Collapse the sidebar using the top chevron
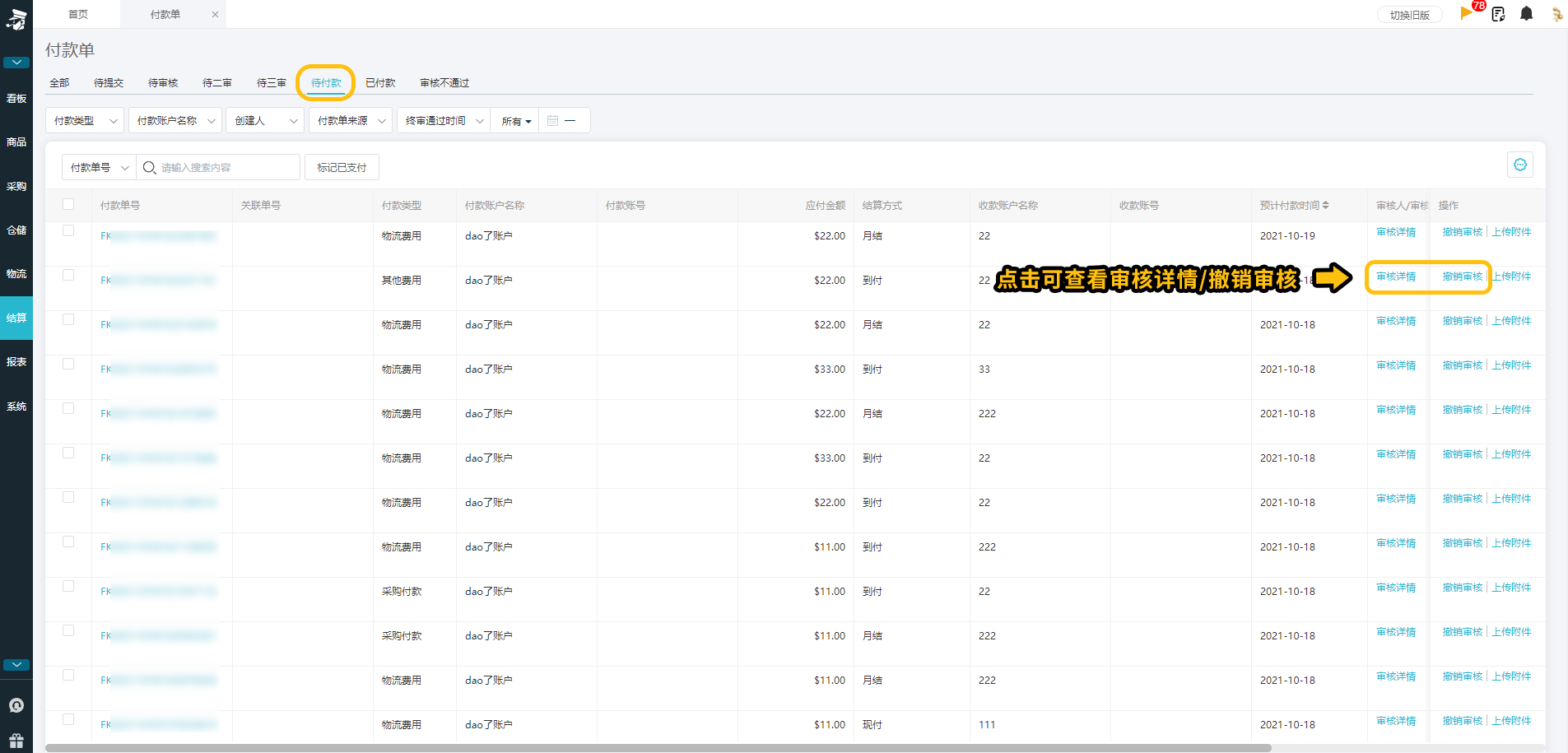 point(16,63)
